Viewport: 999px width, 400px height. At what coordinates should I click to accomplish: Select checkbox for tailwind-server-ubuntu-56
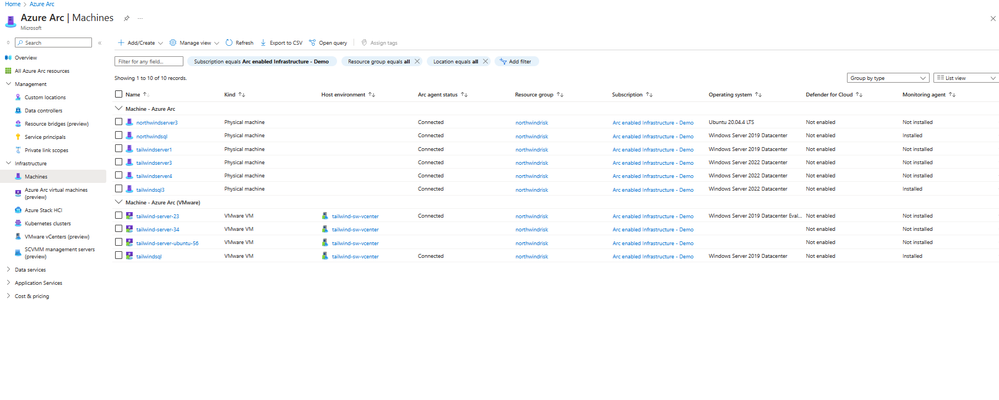[119, 242]
